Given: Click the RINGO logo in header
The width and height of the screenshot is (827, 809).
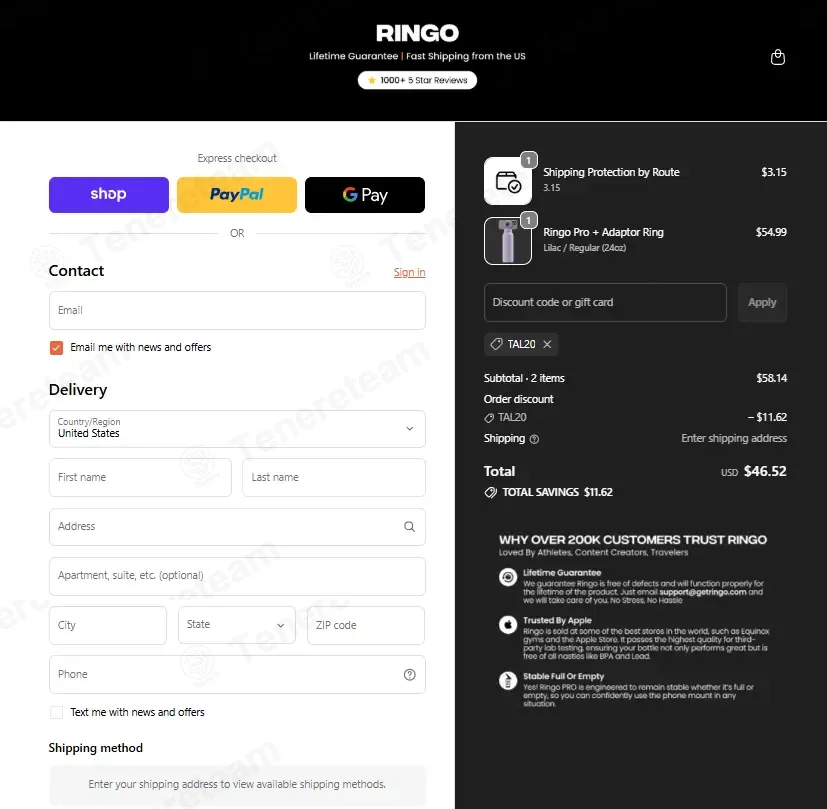Looking at the screenshot, I should point(417,33).
